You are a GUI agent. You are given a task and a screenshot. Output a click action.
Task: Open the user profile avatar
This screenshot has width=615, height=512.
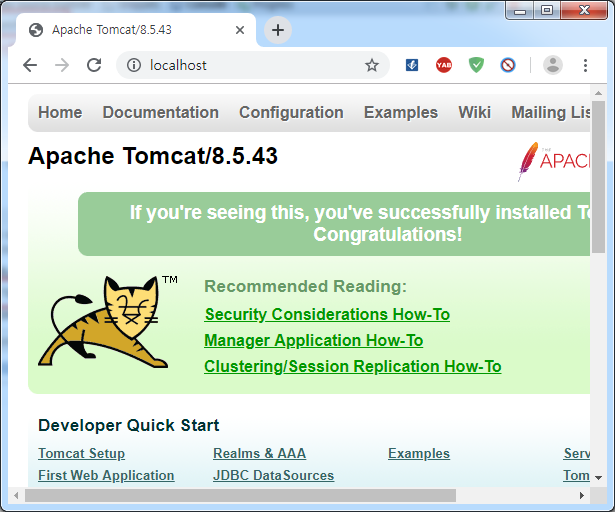pos(553,65)
